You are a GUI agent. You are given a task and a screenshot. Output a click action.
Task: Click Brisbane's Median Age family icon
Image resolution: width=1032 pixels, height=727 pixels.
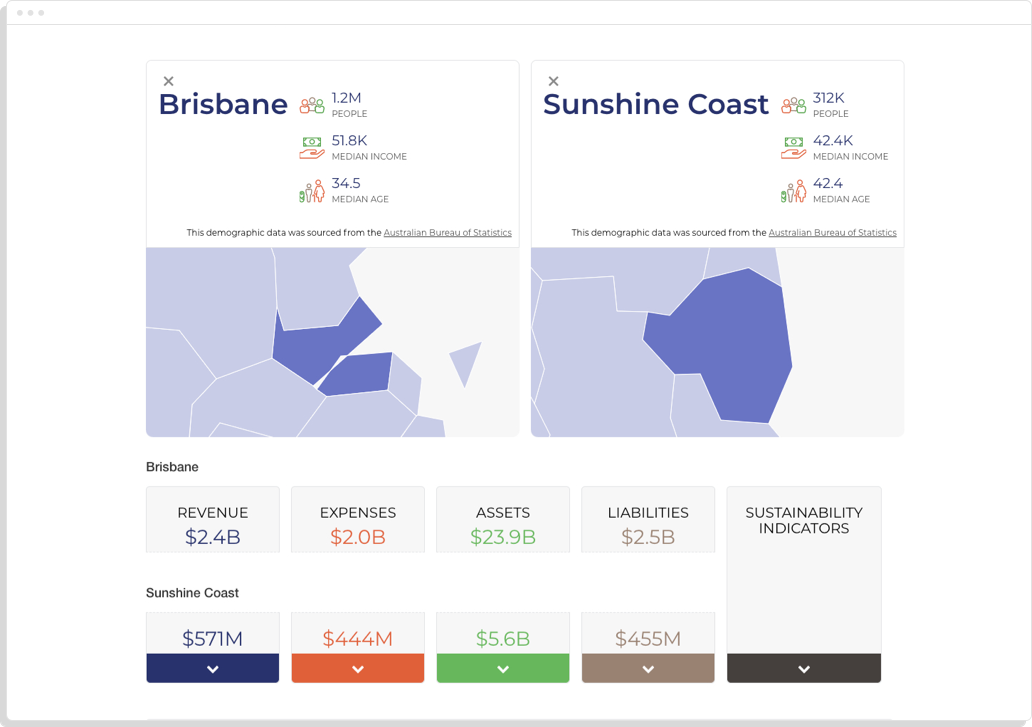coord(310,190)
